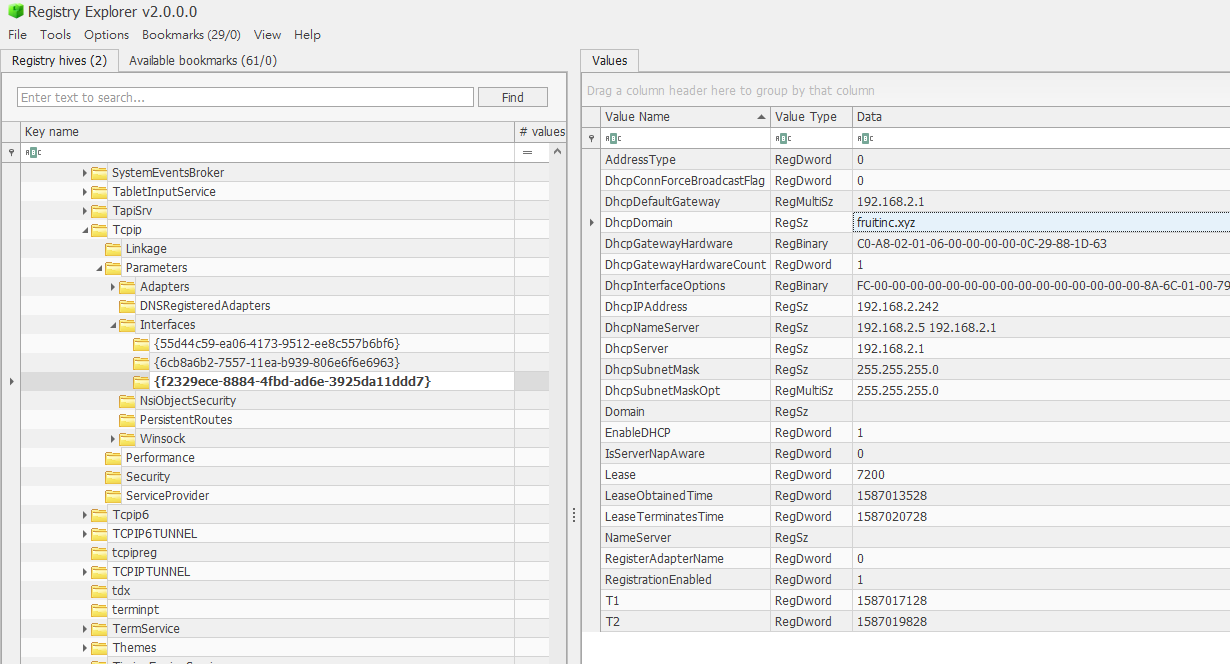Click the folder icon beside terminpt
This screenshot has width=1230, height=664.
click(x=99, y=610)
